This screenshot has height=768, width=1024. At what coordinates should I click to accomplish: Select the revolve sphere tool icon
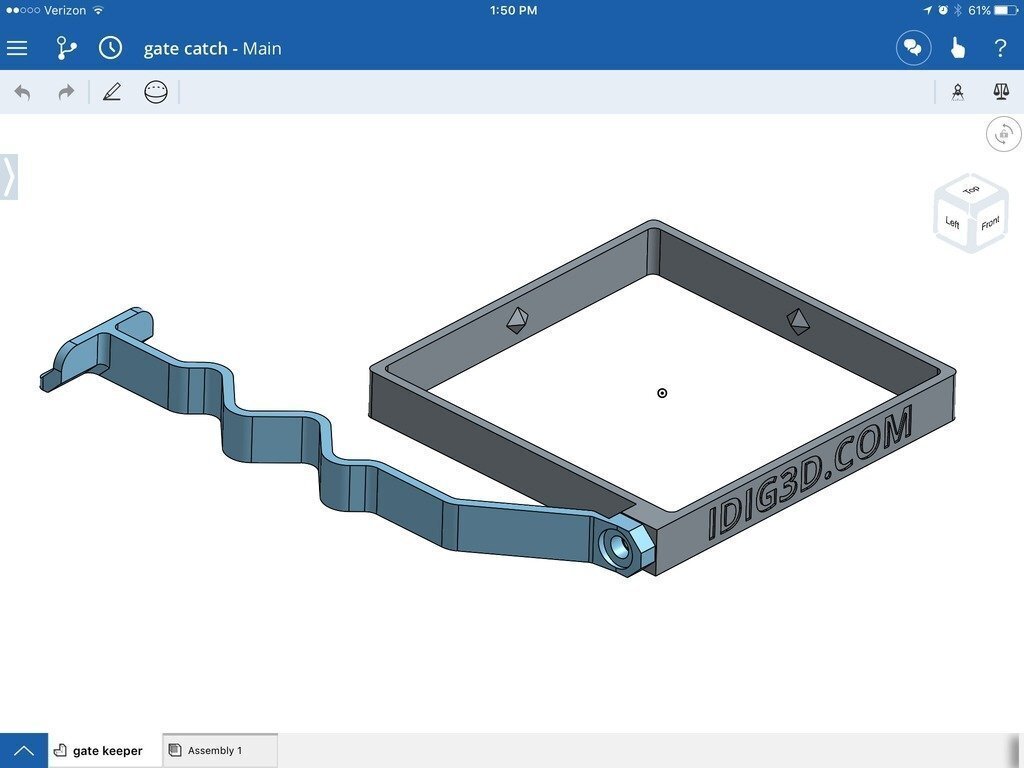tap(155, 91)
